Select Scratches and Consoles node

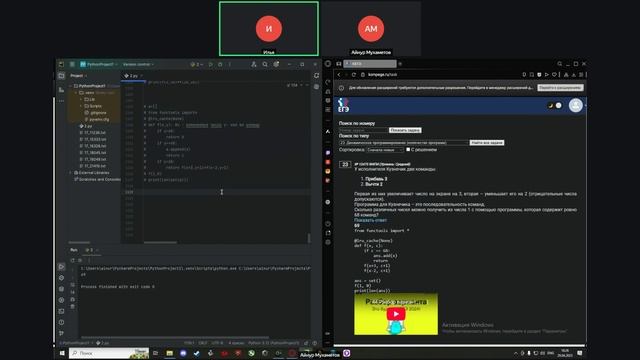point(97,179)
